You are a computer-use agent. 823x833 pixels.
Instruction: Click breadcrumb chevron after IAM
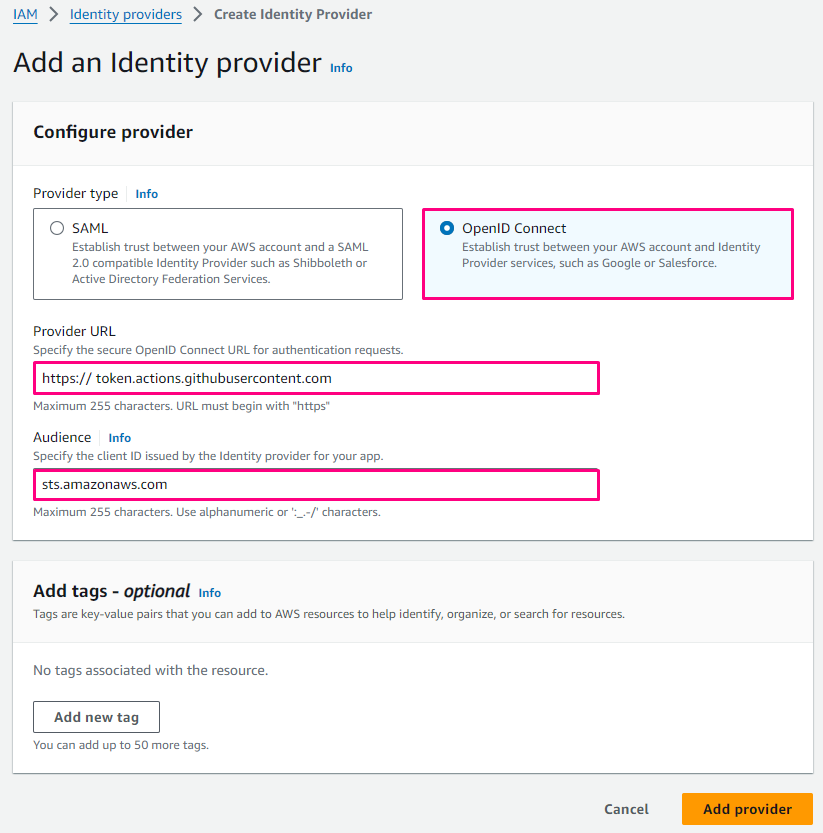(x=54, y=15)
